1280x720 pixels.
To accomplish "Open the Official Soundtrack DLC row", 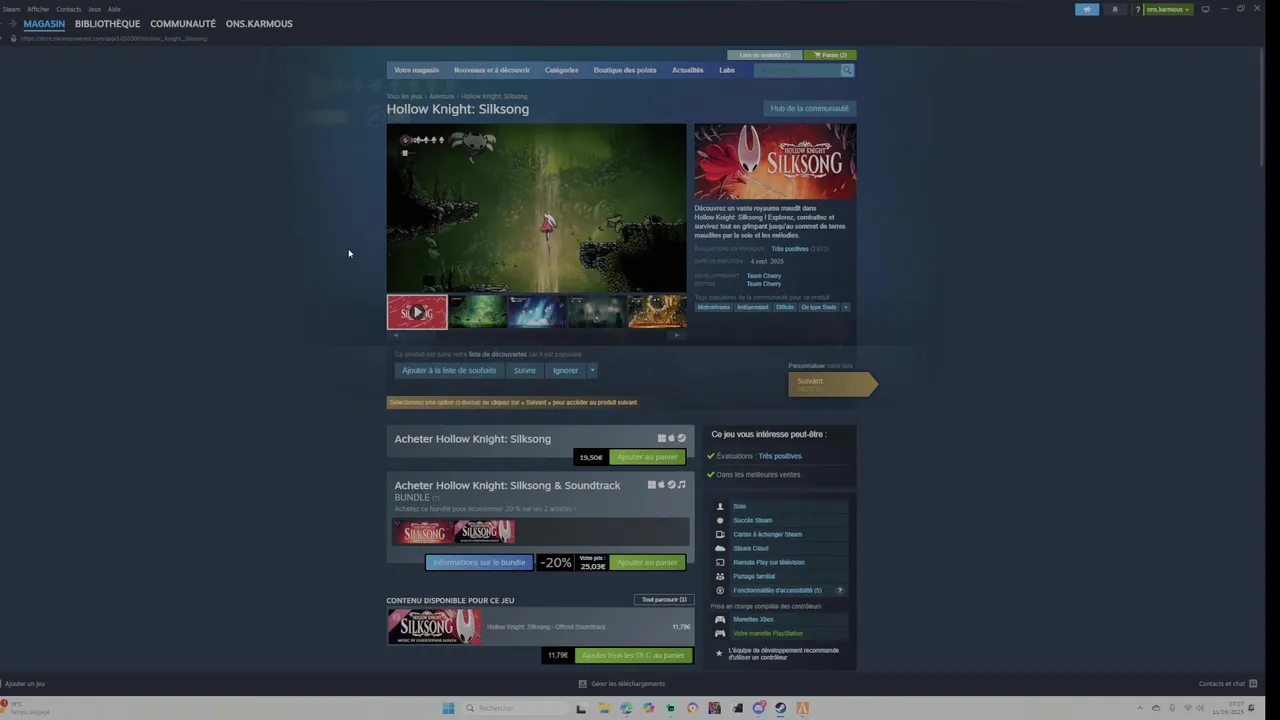I will pos(540,627).
